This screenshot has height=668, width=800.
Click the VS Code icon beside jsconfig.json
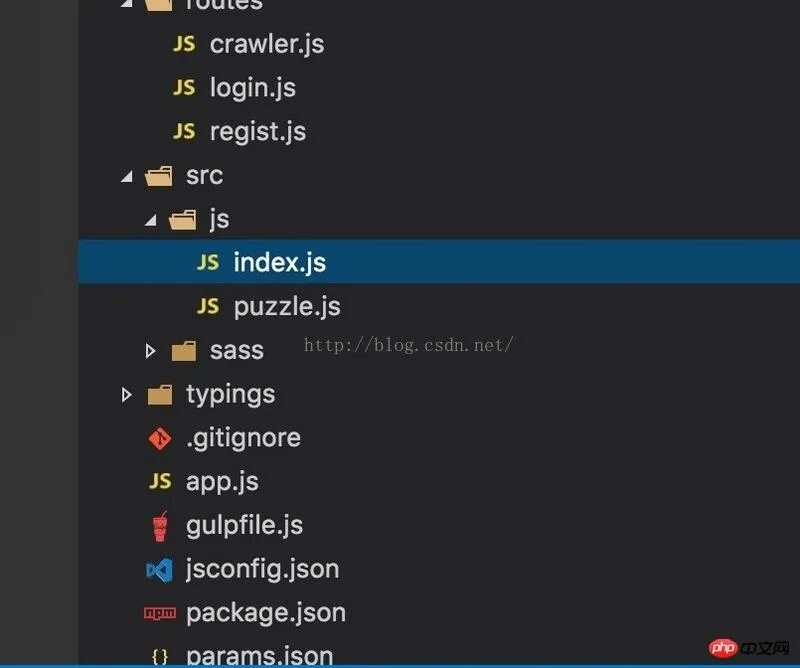tap(160, 570)
